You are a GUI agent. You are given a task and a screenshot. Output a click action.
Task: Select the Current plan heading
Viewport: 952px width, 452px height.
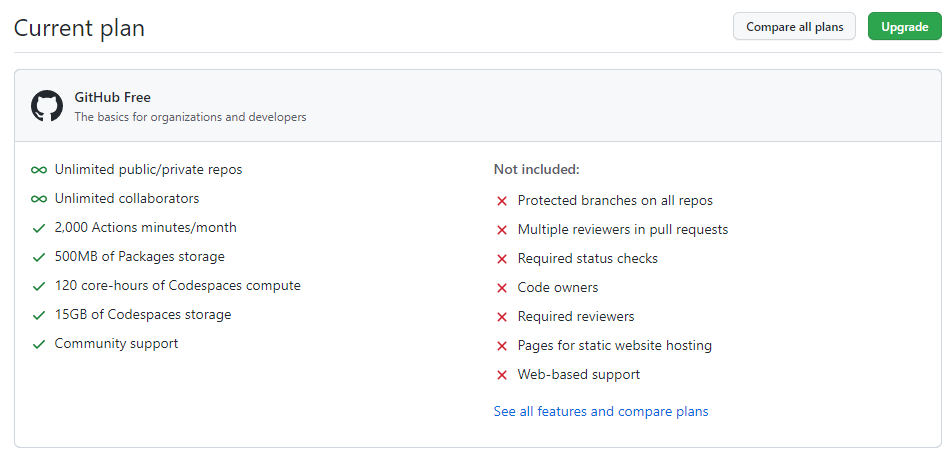(x=80, y=28)
